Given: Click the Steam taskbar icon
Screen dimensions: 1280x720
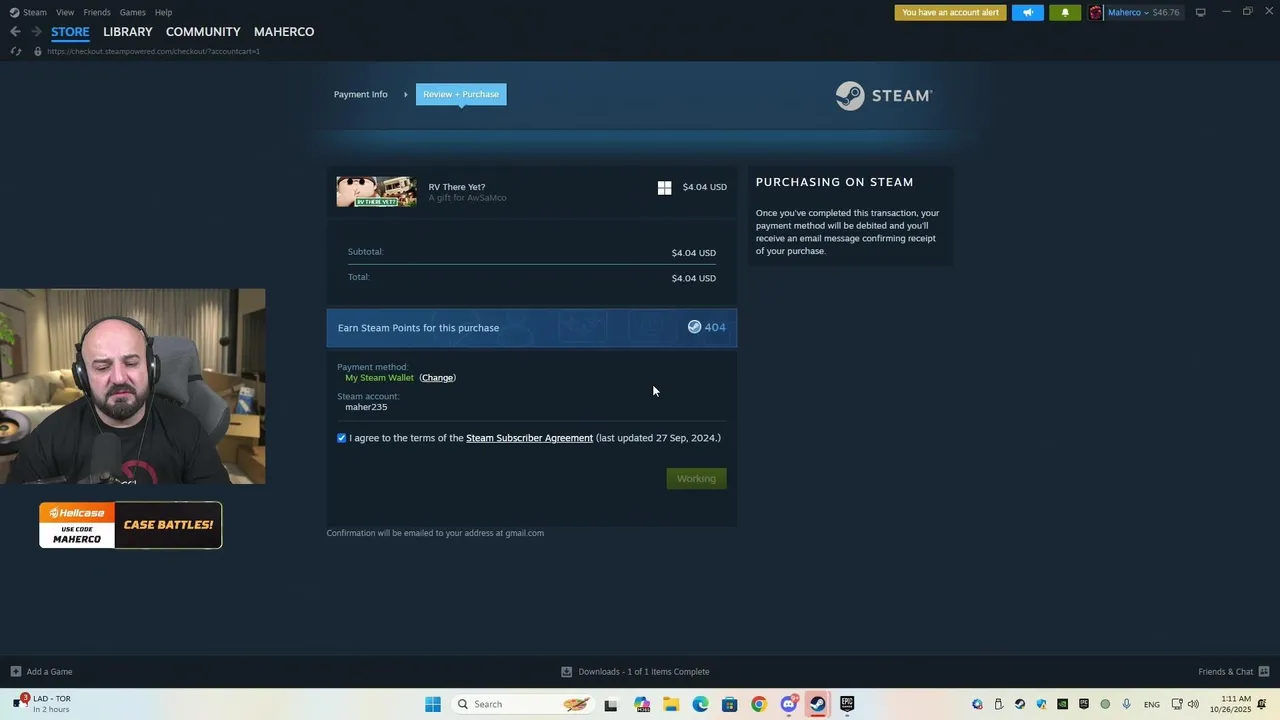Looking at the screenshot, I should pos(818,704).
